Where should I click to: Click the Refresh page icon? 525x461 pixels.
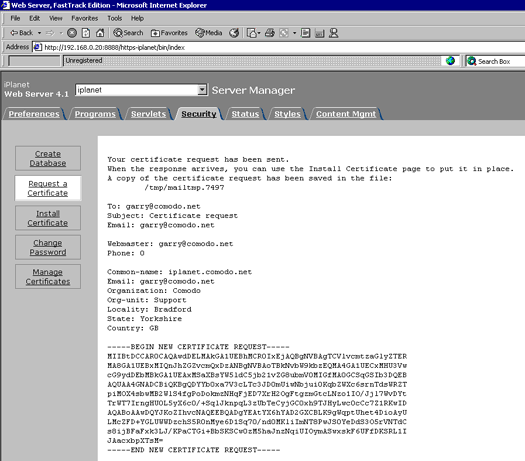click(x=86, y=33)
